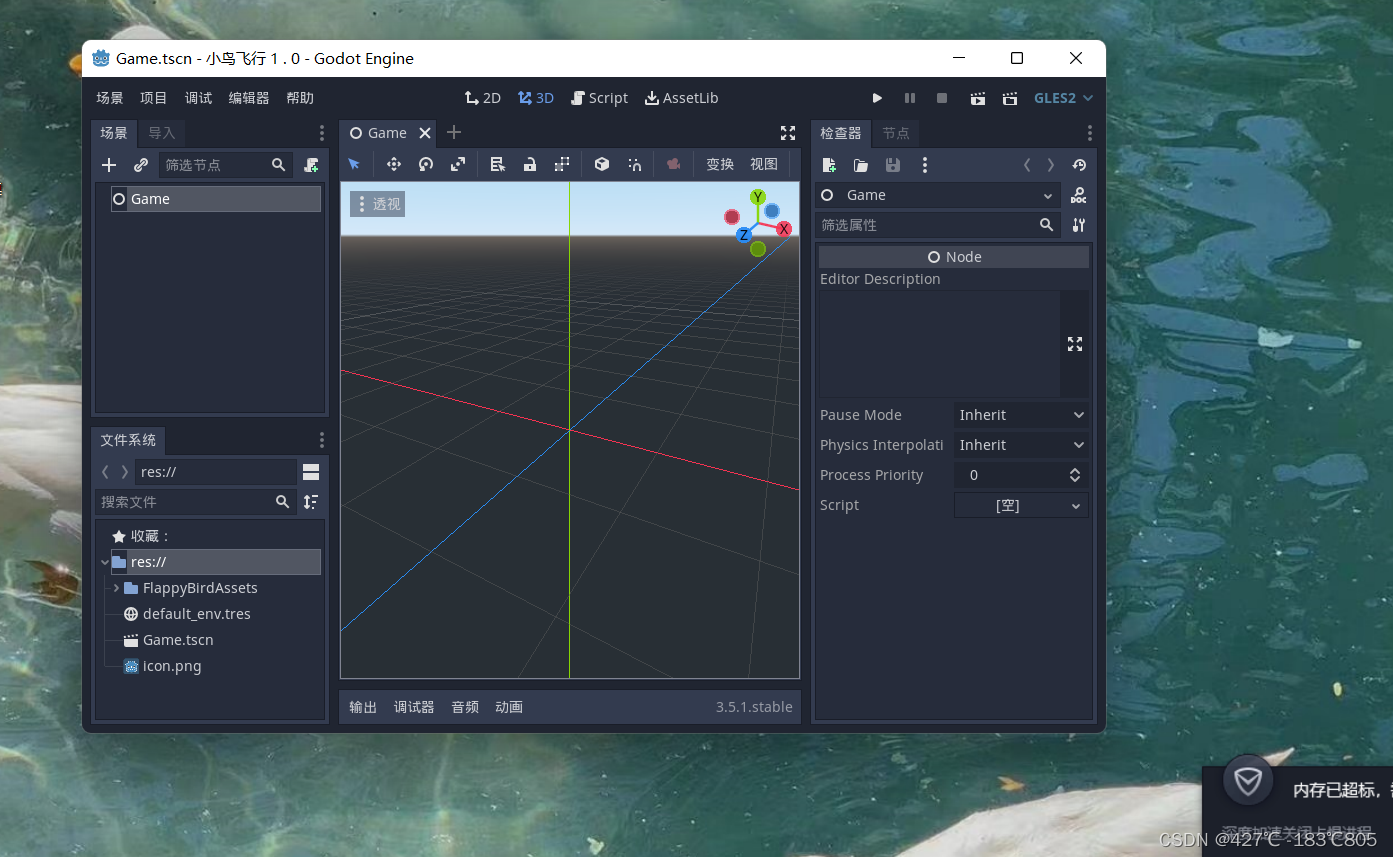Open inspector property tool options
The height and width of the screenshot is (857, 1393).
tap(1078, 225)
